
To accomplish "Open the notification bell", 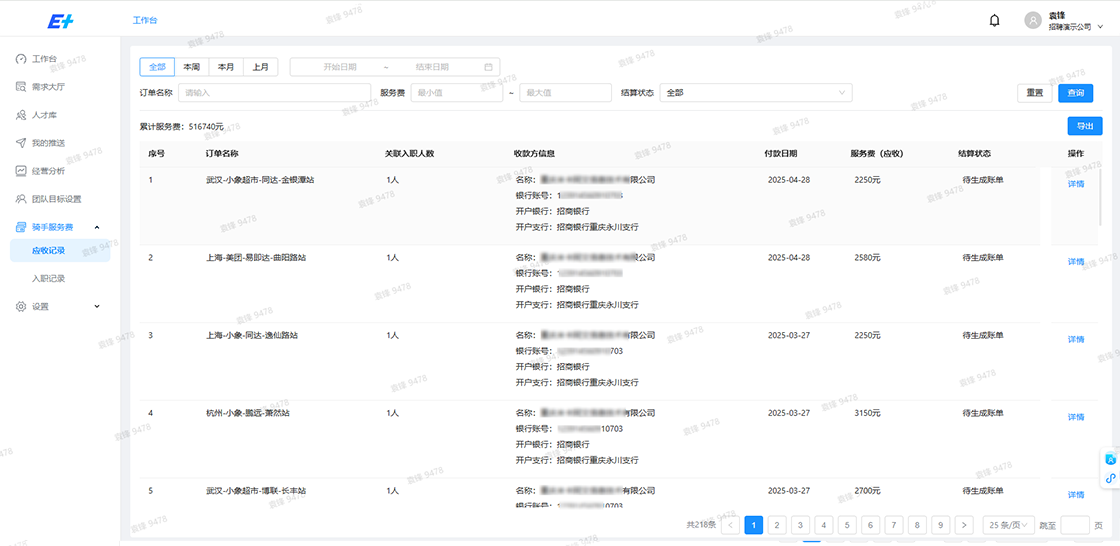I will tap(994, 21).
